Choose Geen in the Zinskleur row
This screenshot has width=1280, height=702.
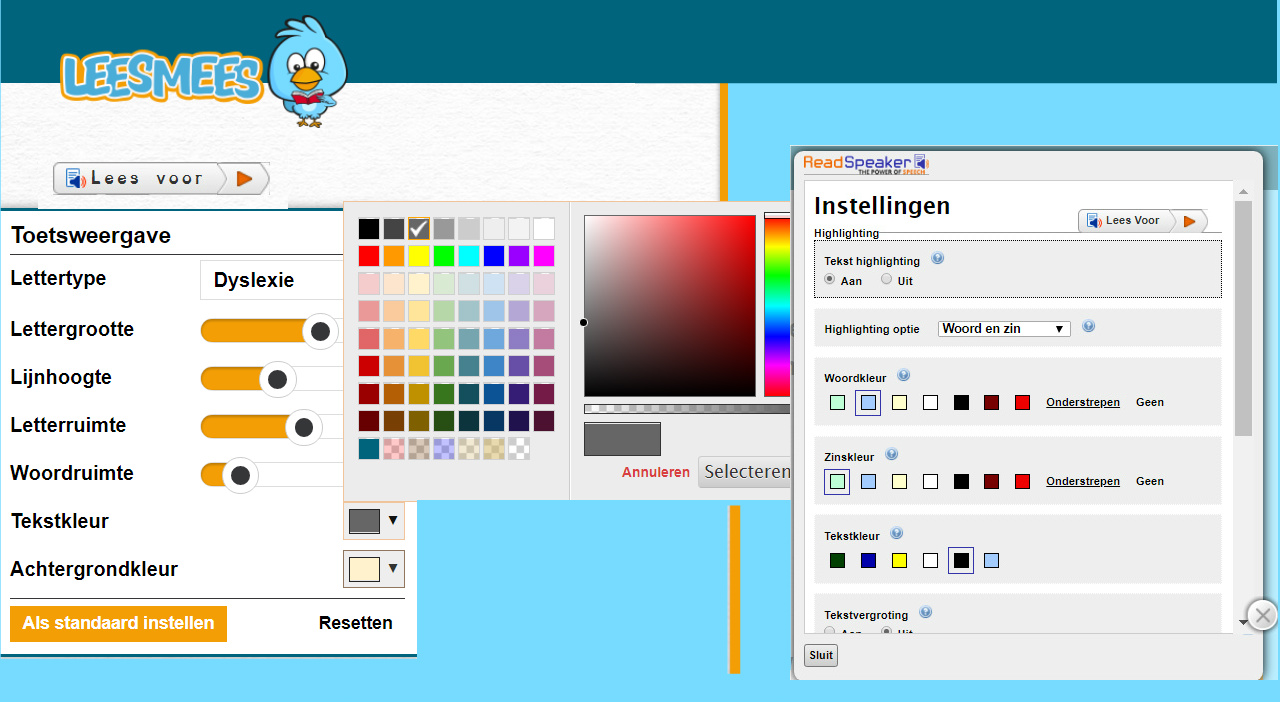pyautogui.click(x=1150, y=482)
